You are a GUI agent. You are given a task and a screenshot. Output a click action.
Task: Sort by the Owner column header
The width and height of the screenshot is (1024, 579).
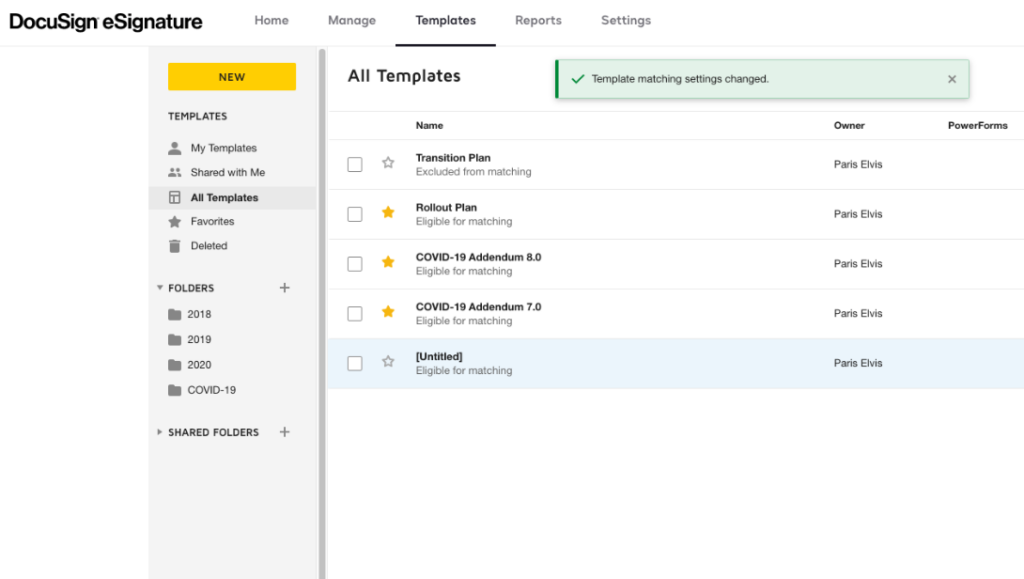(849, 125)
